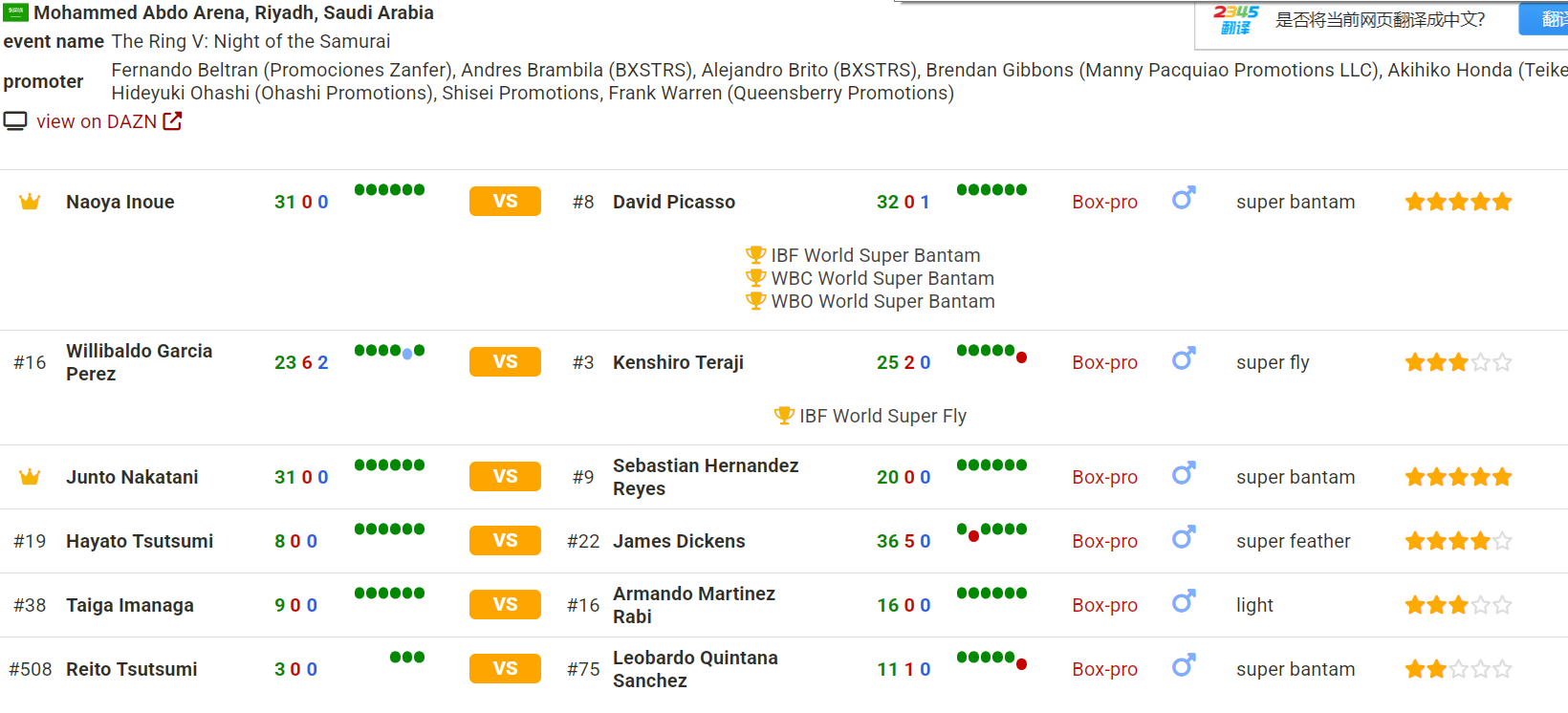
Task: Click the crown icon beside Junto Nakatani
Action: 30,477
